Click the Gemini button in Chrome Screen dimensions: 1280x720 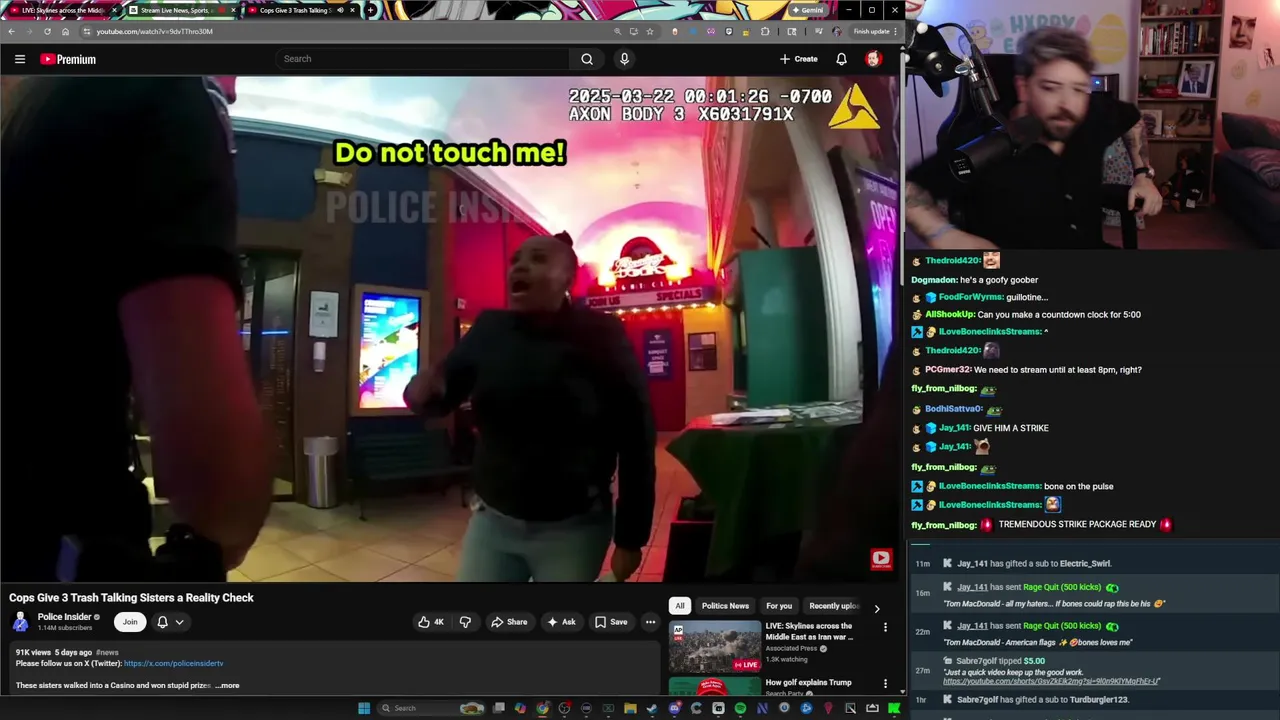click(x=807, y=10)
